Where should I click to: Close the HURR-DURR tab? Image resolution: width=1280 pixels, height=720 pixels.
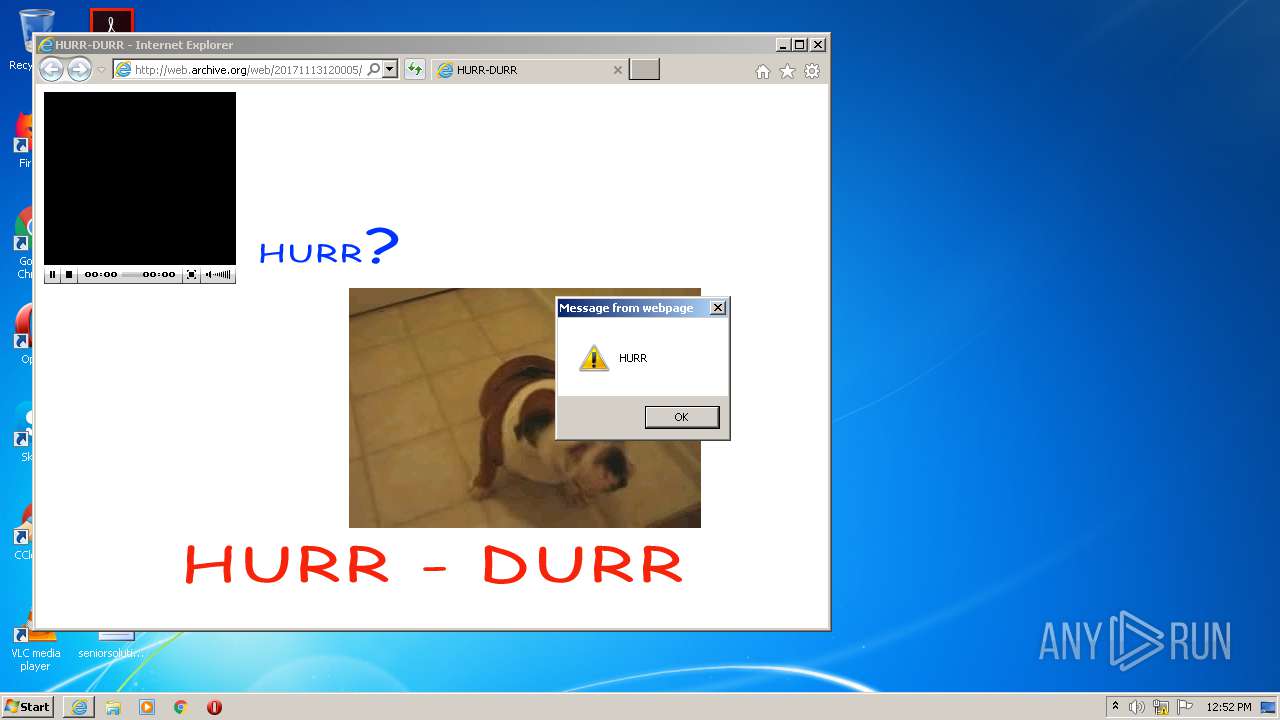617,70
